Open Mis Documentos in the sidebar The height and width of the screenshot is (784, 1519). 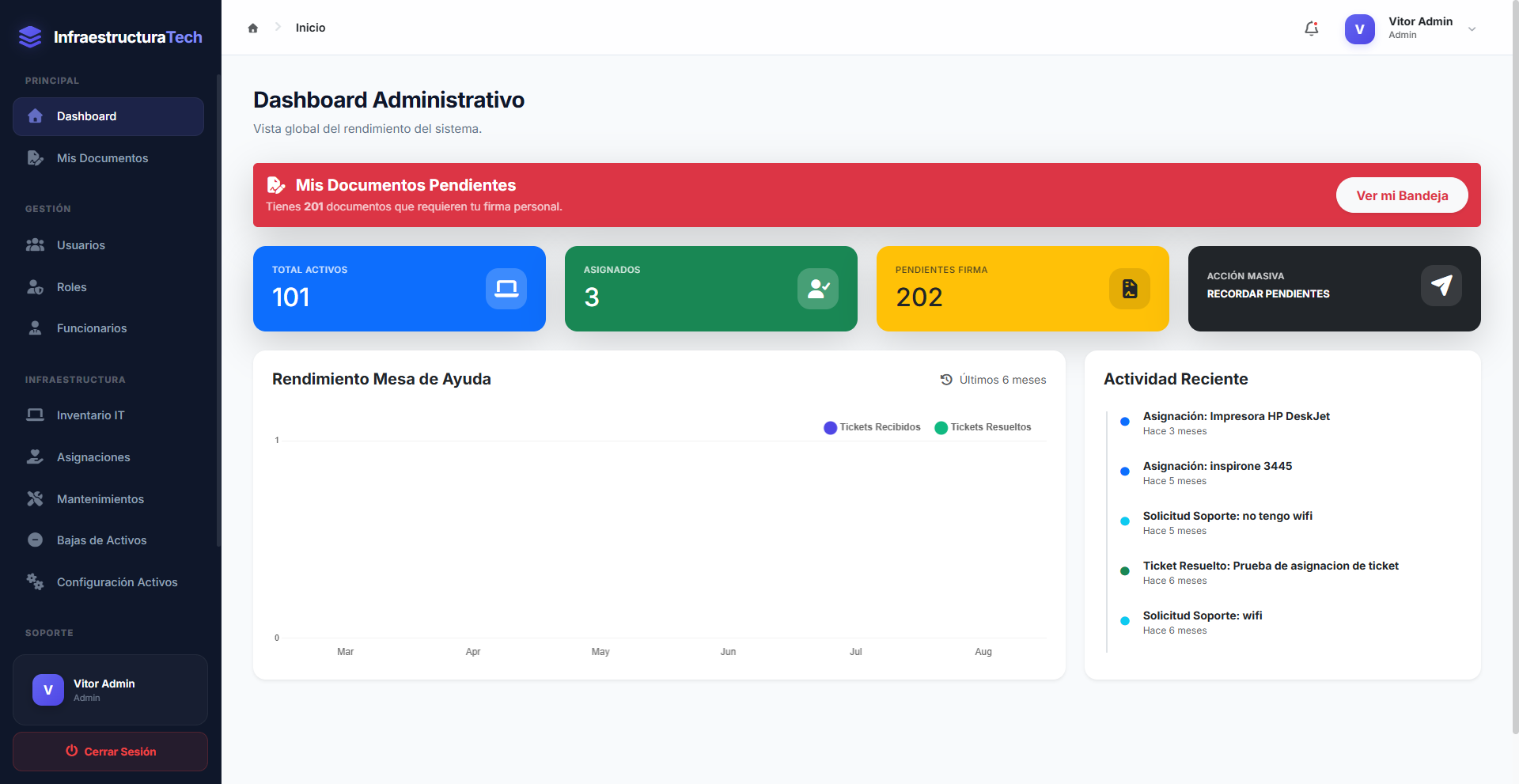click(108, 158)
